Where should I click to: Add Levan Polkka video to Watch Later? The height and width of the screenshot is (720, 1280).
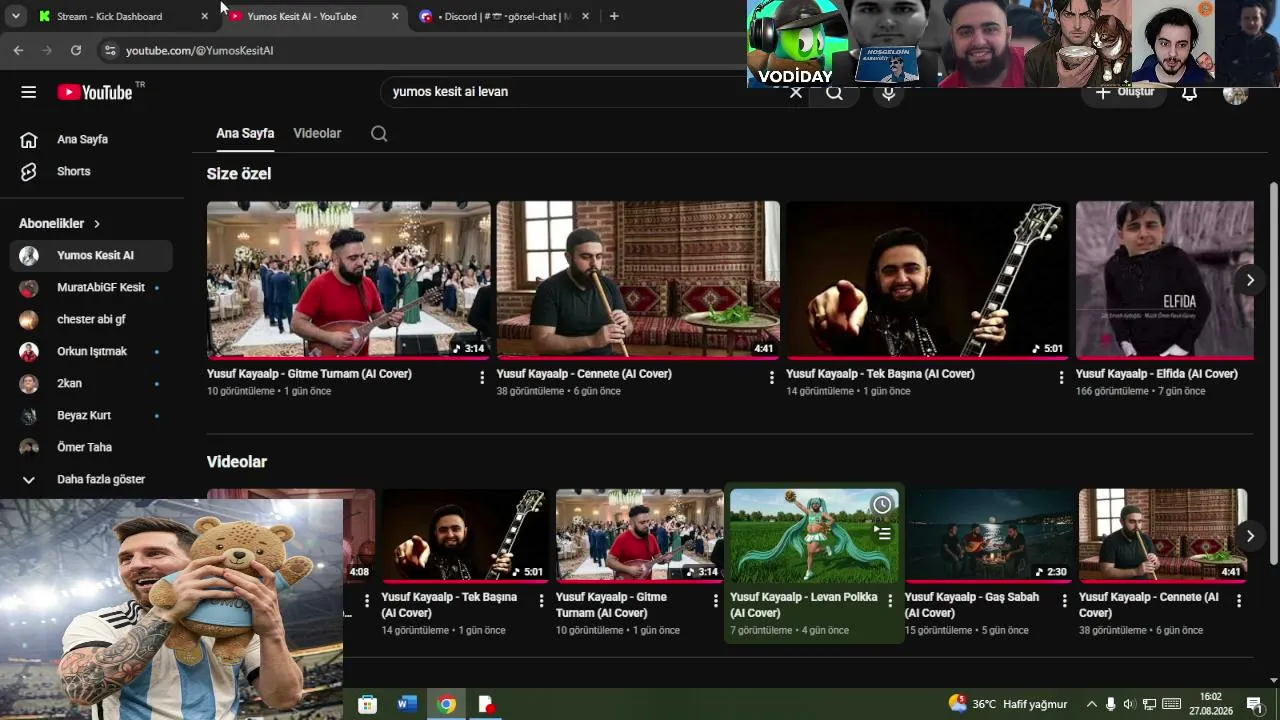(882, 505)
